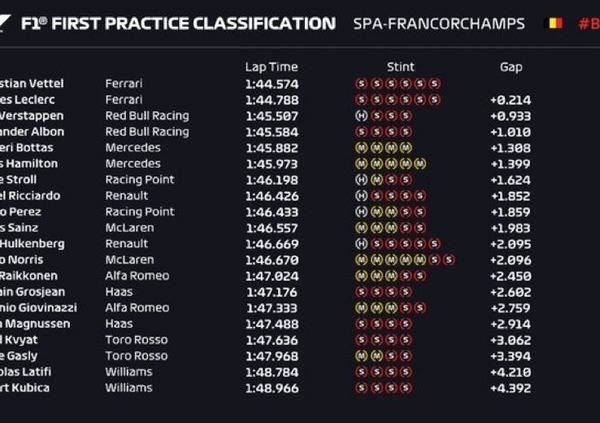Viewport: 600px width, 423px height.
Task: Click the hard tyre icon in Stroll's stint
Action: pos(360,180)
